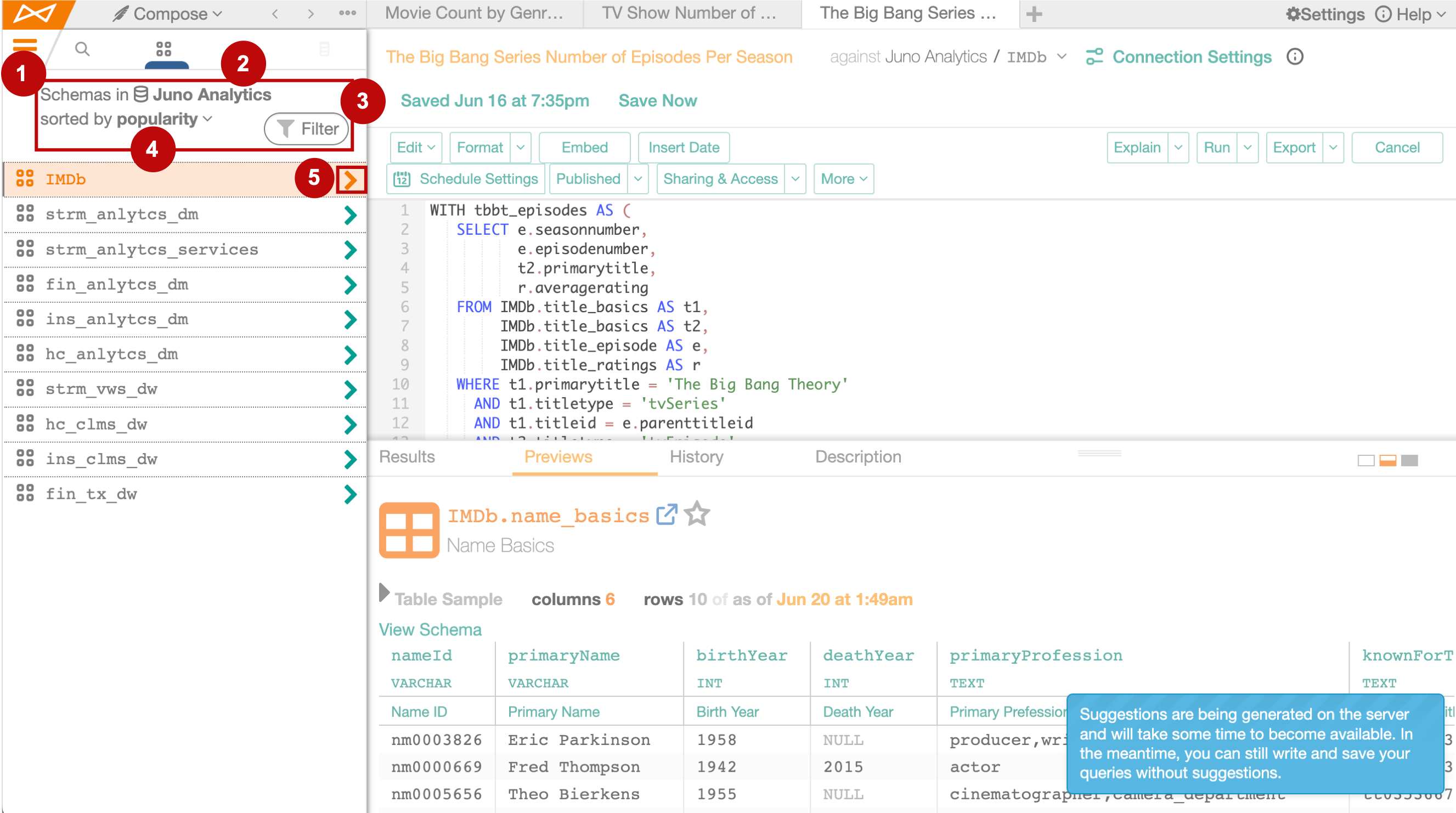Expand the Table Sample triangle
The height and width of the screenshot is (813, 1456).
coord(385,593)
